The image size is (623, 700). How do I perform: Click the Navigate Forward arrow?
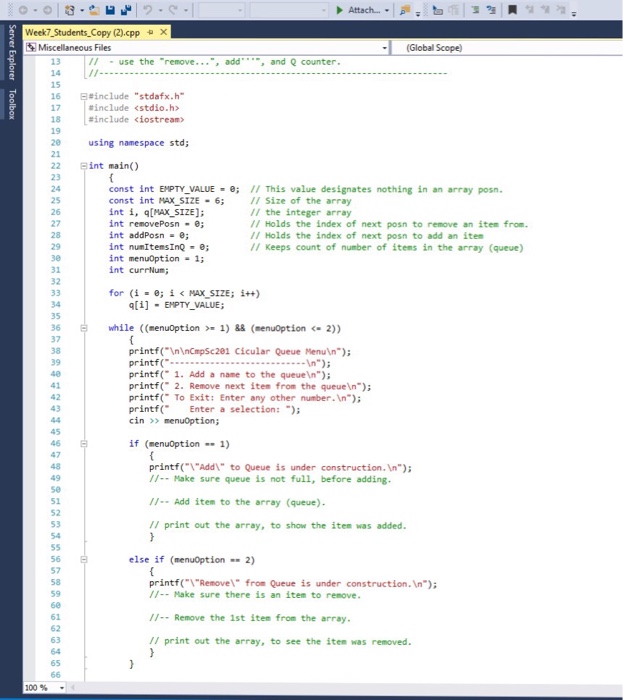[47, 10]
